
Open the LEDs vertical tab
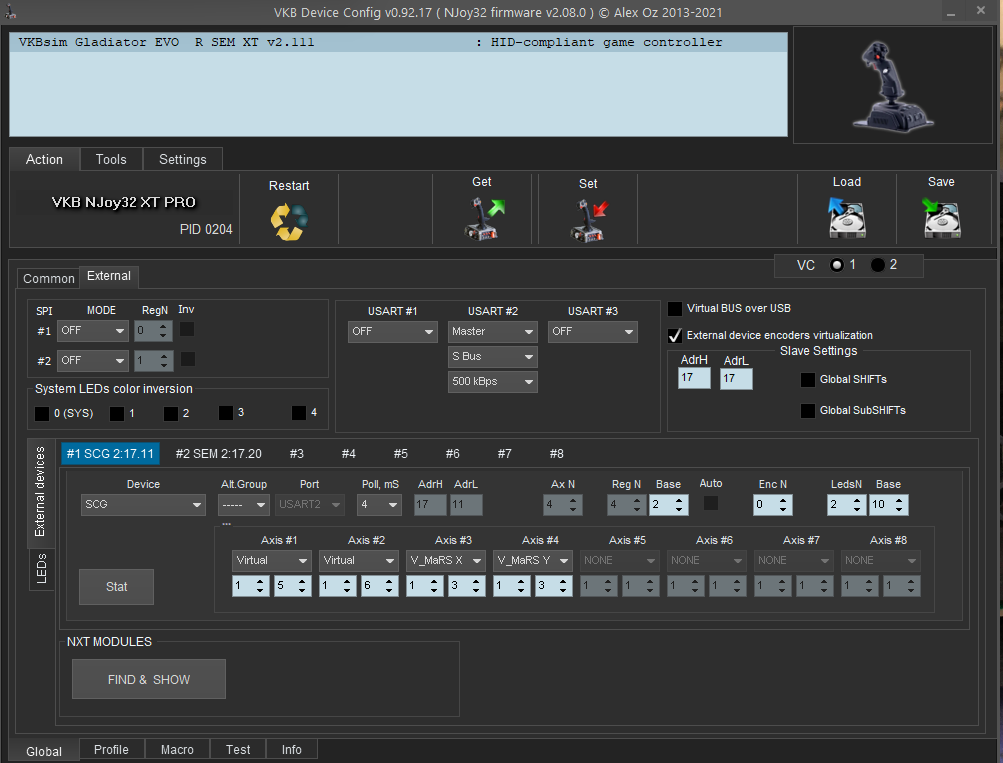tap(41, 569)
